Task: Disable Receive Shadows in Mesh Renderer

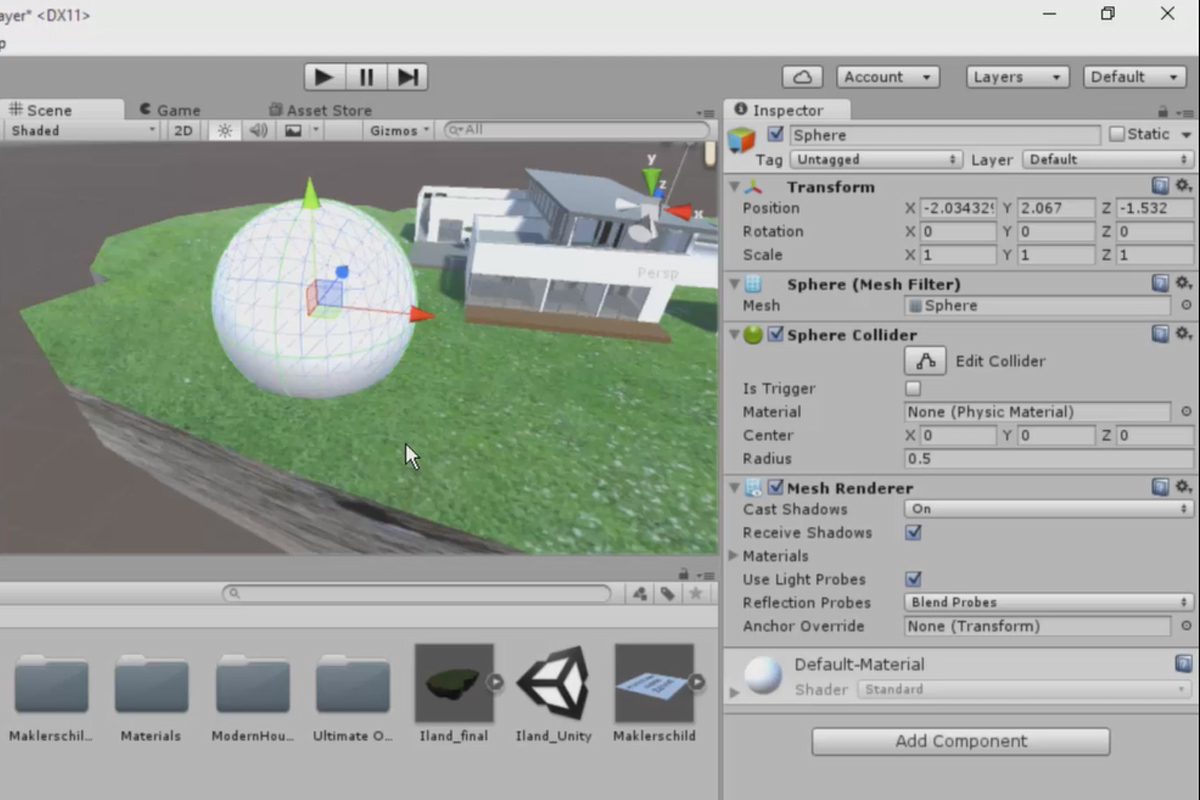Action: (913, 532)
